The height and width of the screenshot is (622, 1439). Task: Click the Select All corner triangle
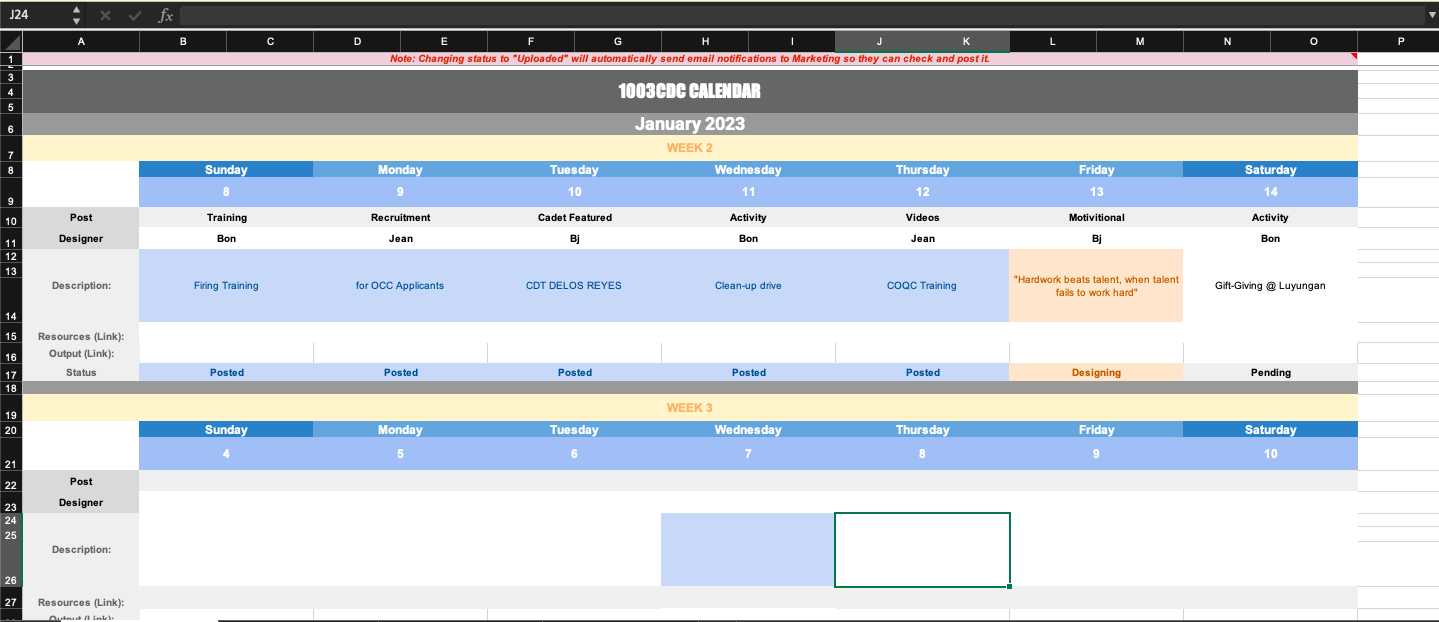point(11,41)
